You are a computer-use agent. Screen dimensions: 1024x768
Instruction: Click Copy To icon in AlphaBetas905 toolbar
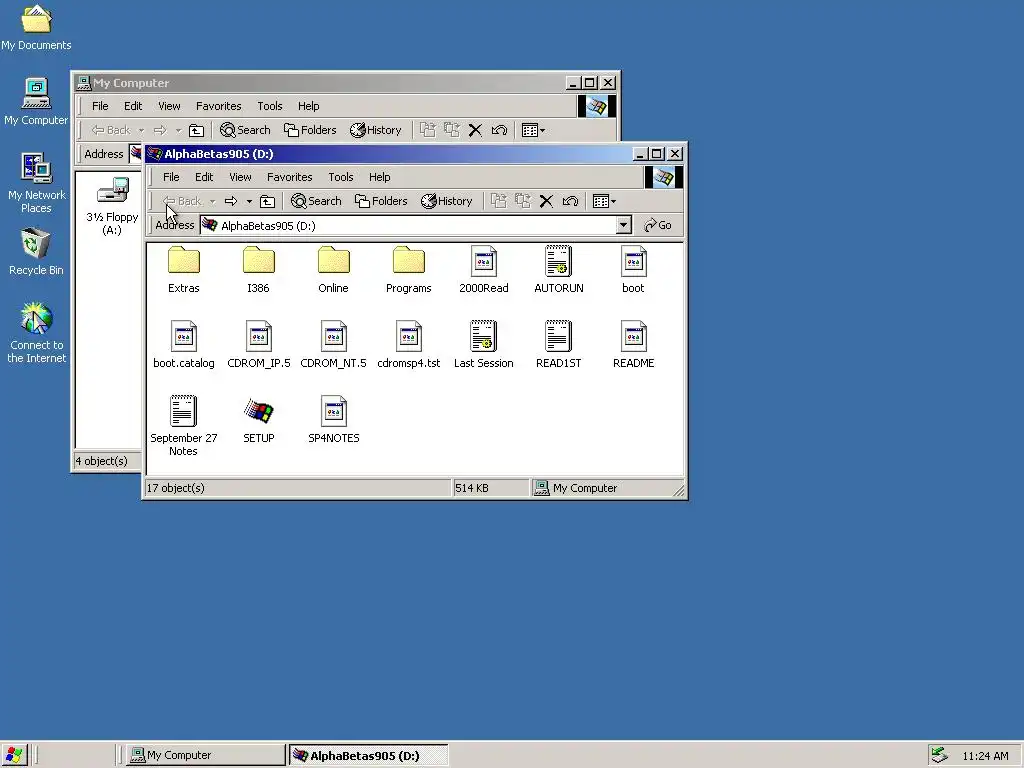coord(523,201)
